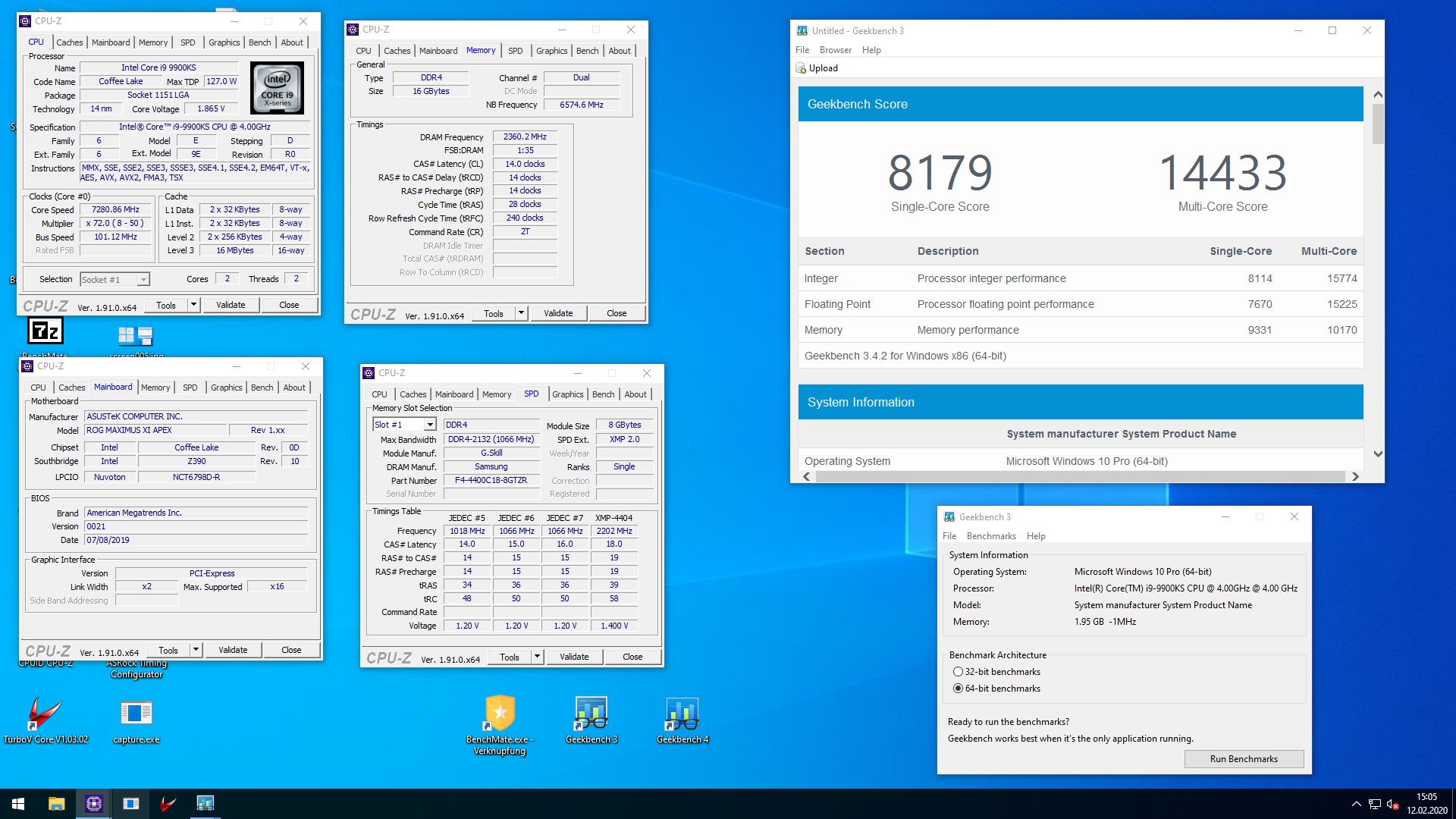The height and width of the screenshot is (819, 1456).
Task: Open Browser menu in Geekbench 3
Action: (x=836, y=50)
